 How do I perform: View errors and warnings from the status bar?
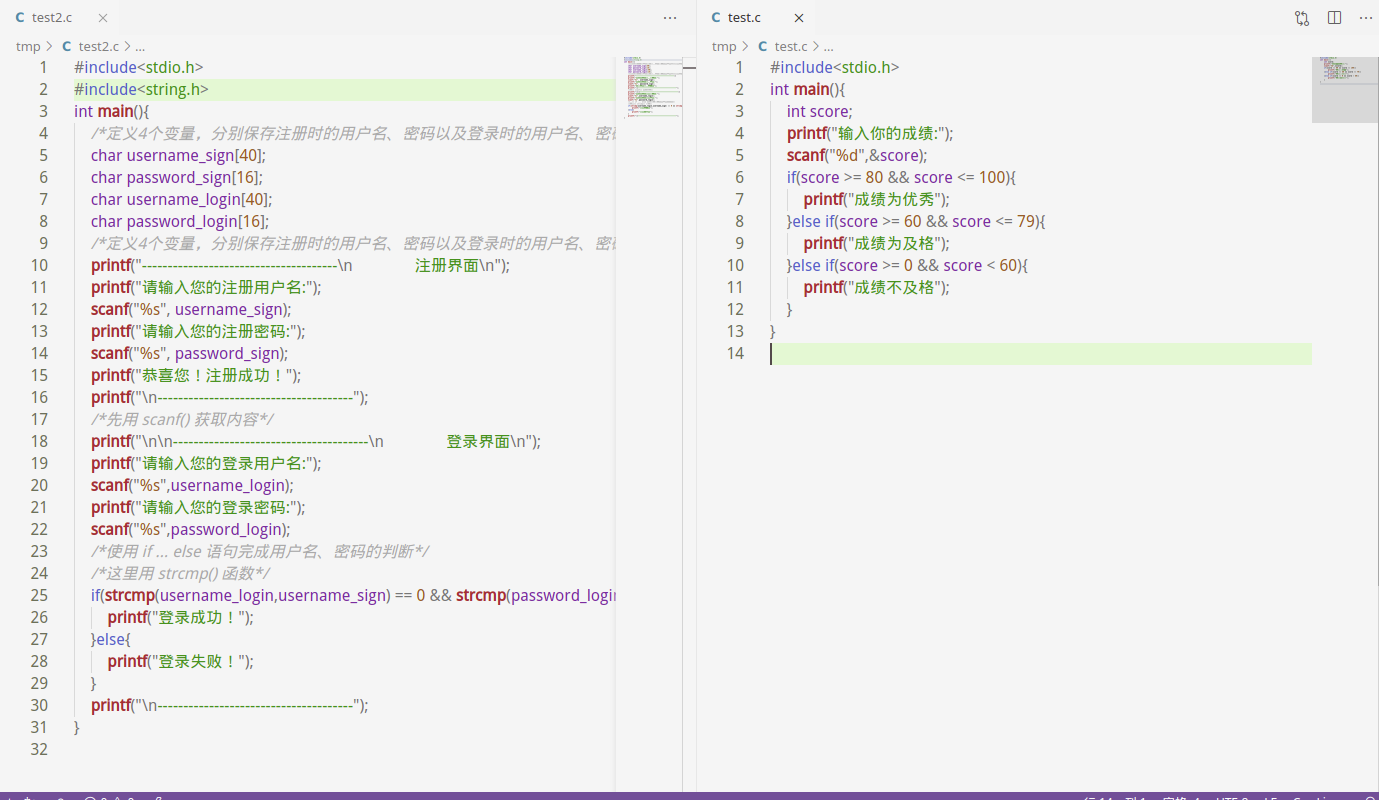coord(105,797)
